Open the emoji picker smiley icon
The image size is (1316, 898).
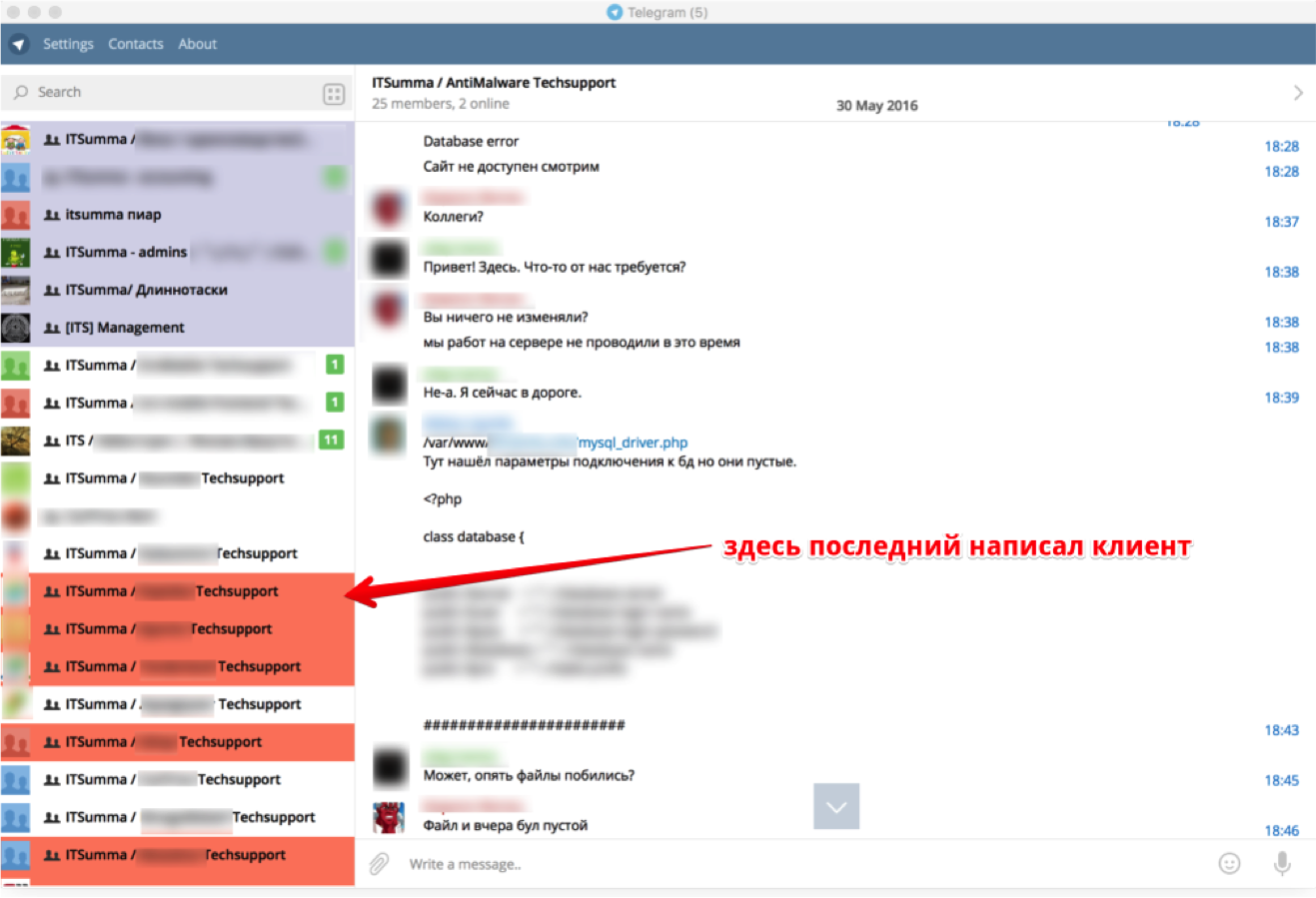[x=1227, y=863]
